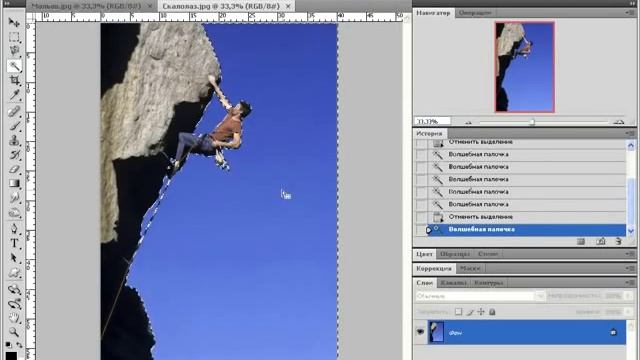Open the Слои panel menu
The width and height of the screenshot is (640, 360).
(x=630, y=282)
